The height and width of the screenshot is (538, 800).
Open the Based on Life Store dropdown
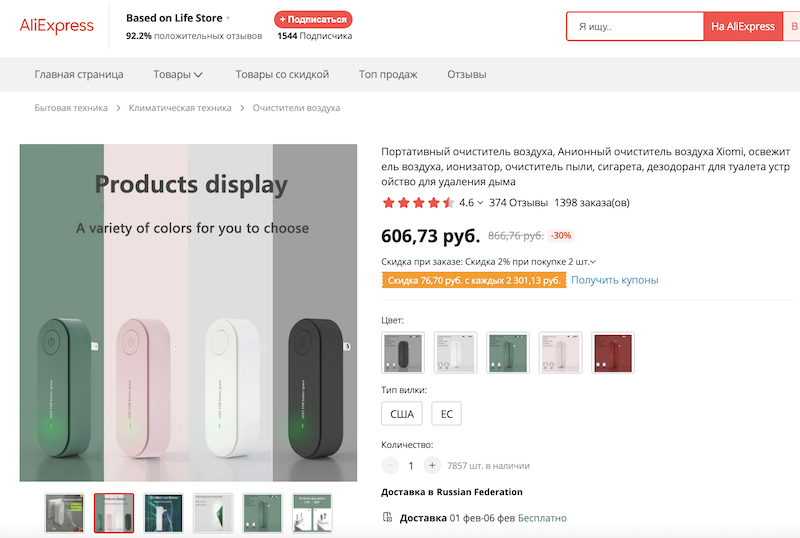coord(228,18)
